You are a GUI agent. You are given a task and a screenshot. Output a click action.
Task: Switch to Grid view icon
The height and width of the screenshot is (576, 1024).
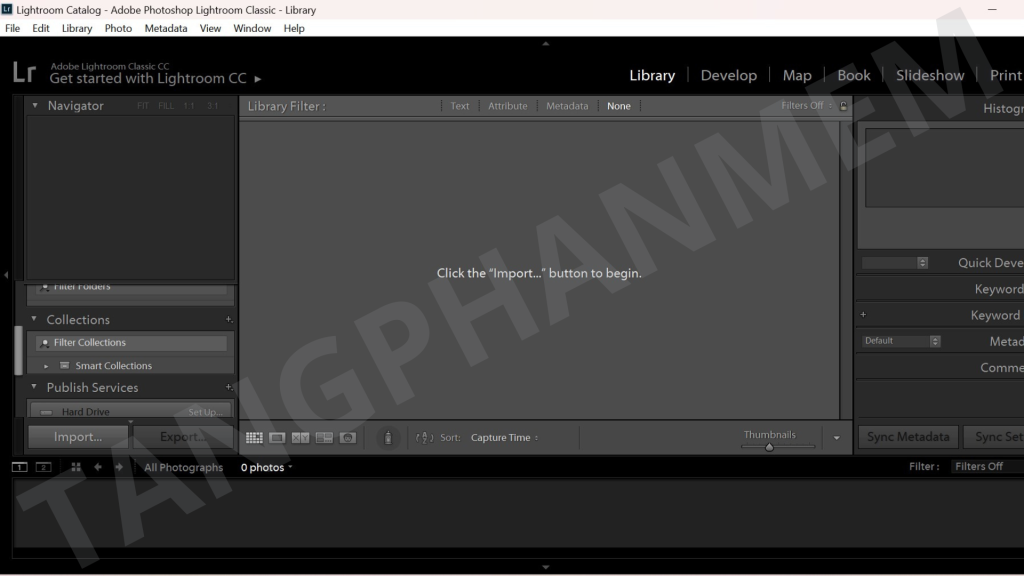(x=254, y=437)
